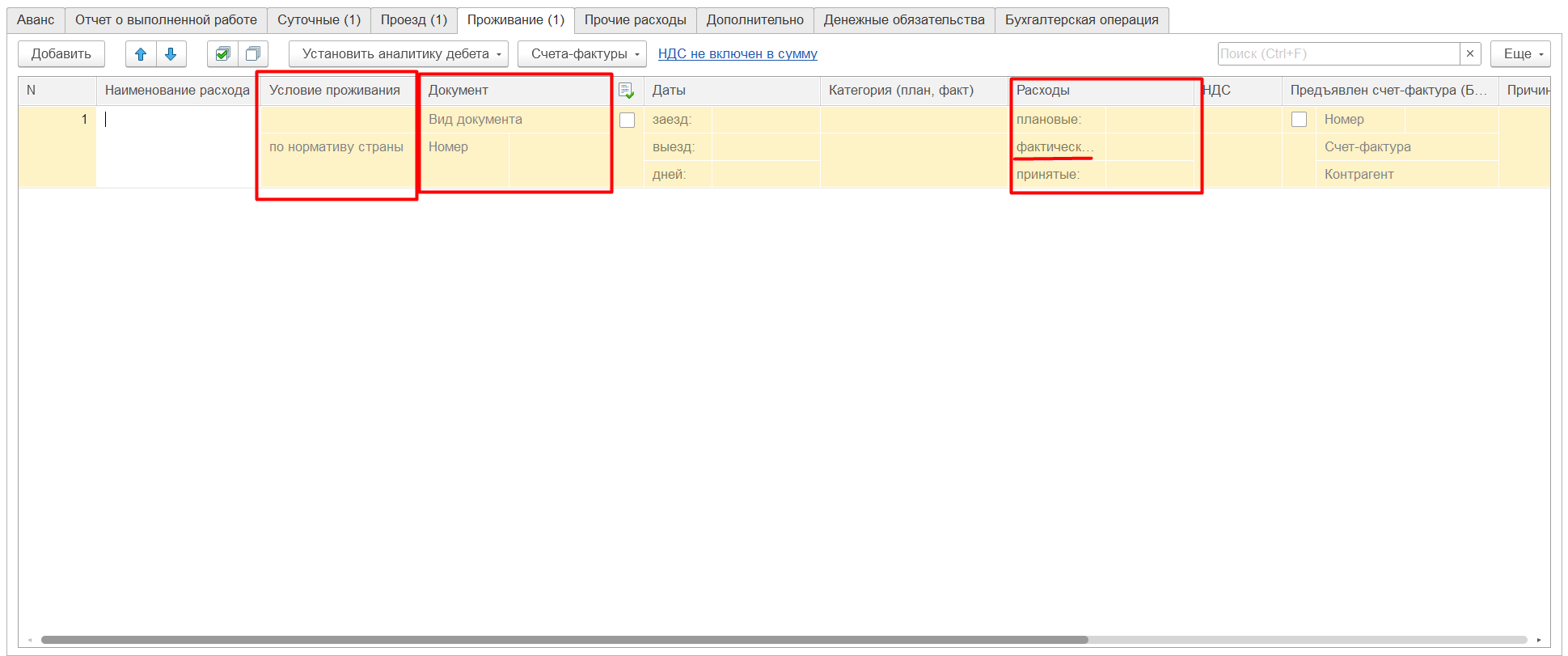Move row down with blue arrow

coord(171,54)
